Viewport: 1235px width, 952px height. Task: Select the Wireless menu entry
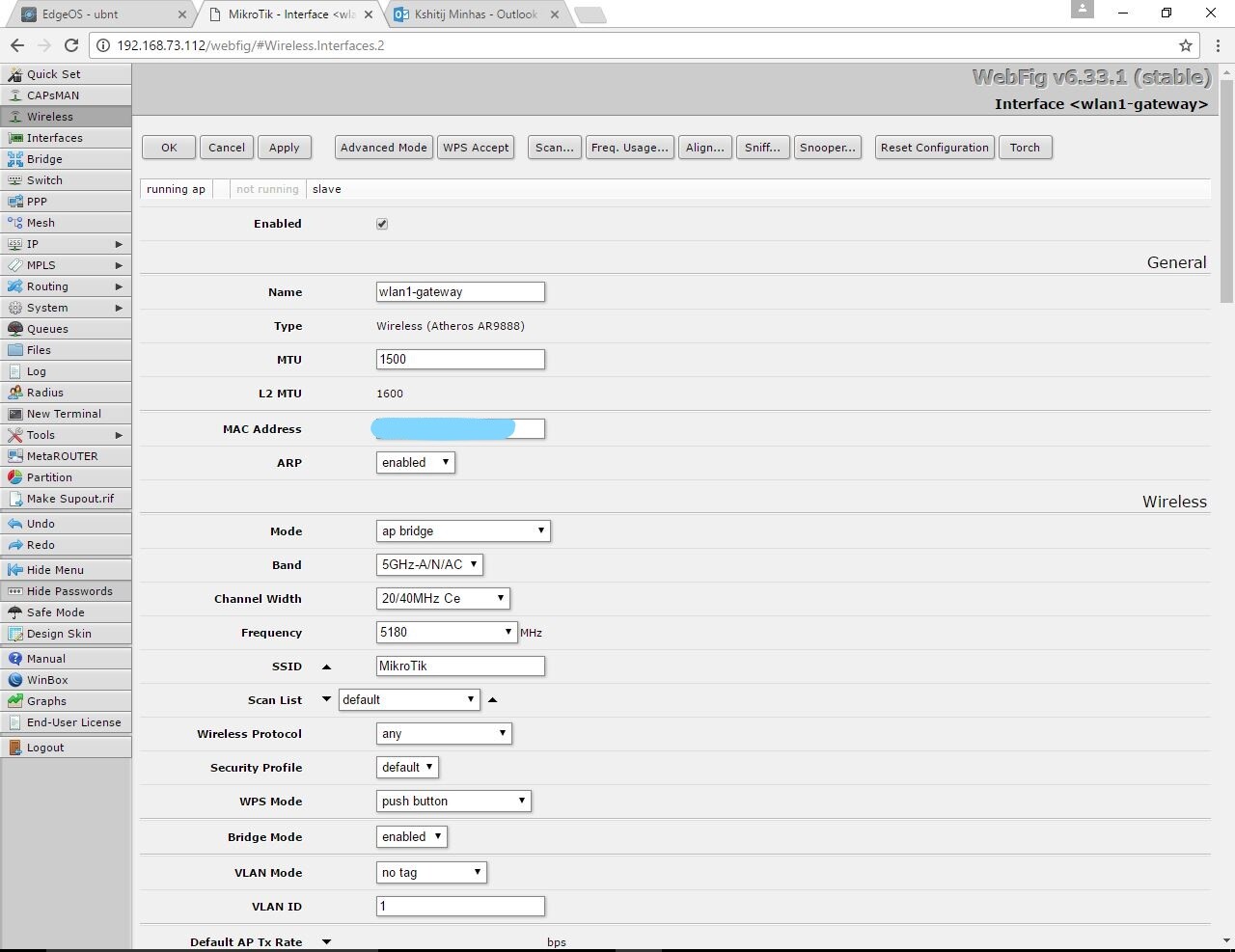pos(66,117)
